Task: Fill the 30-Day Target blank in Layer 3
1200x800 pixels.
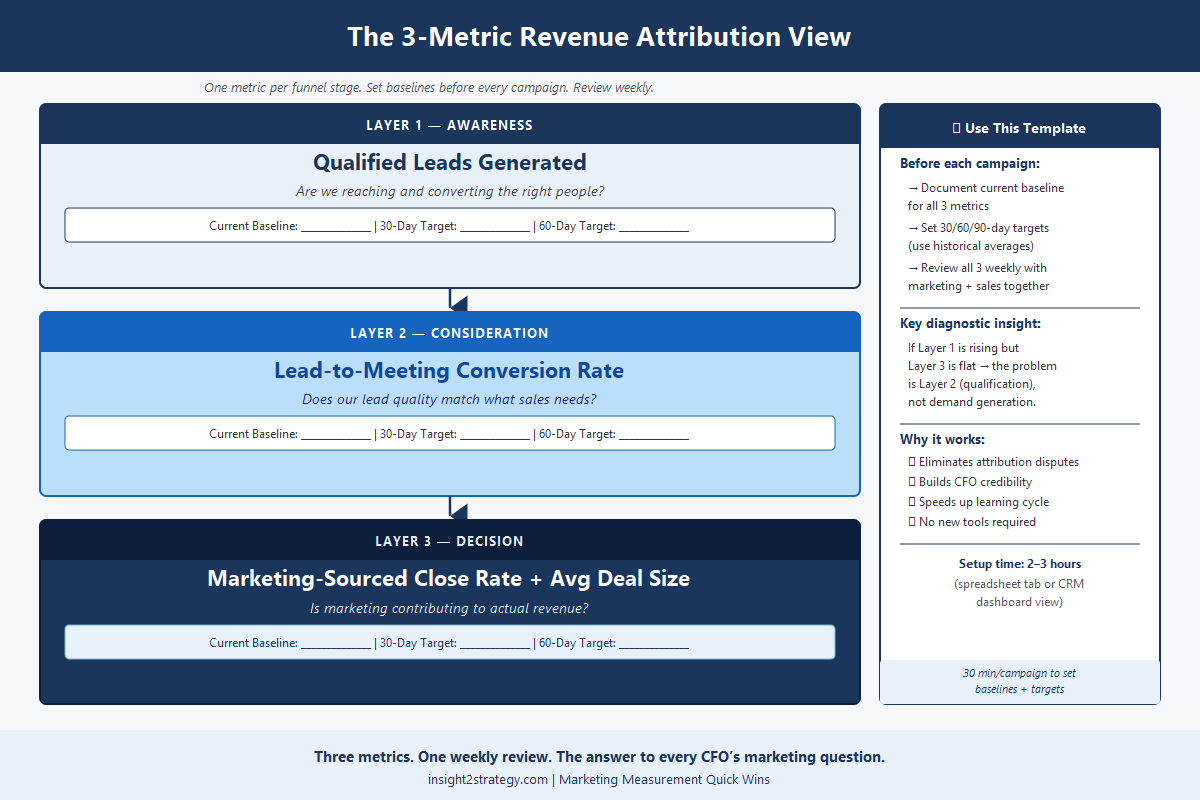Action: coord(495,644)
